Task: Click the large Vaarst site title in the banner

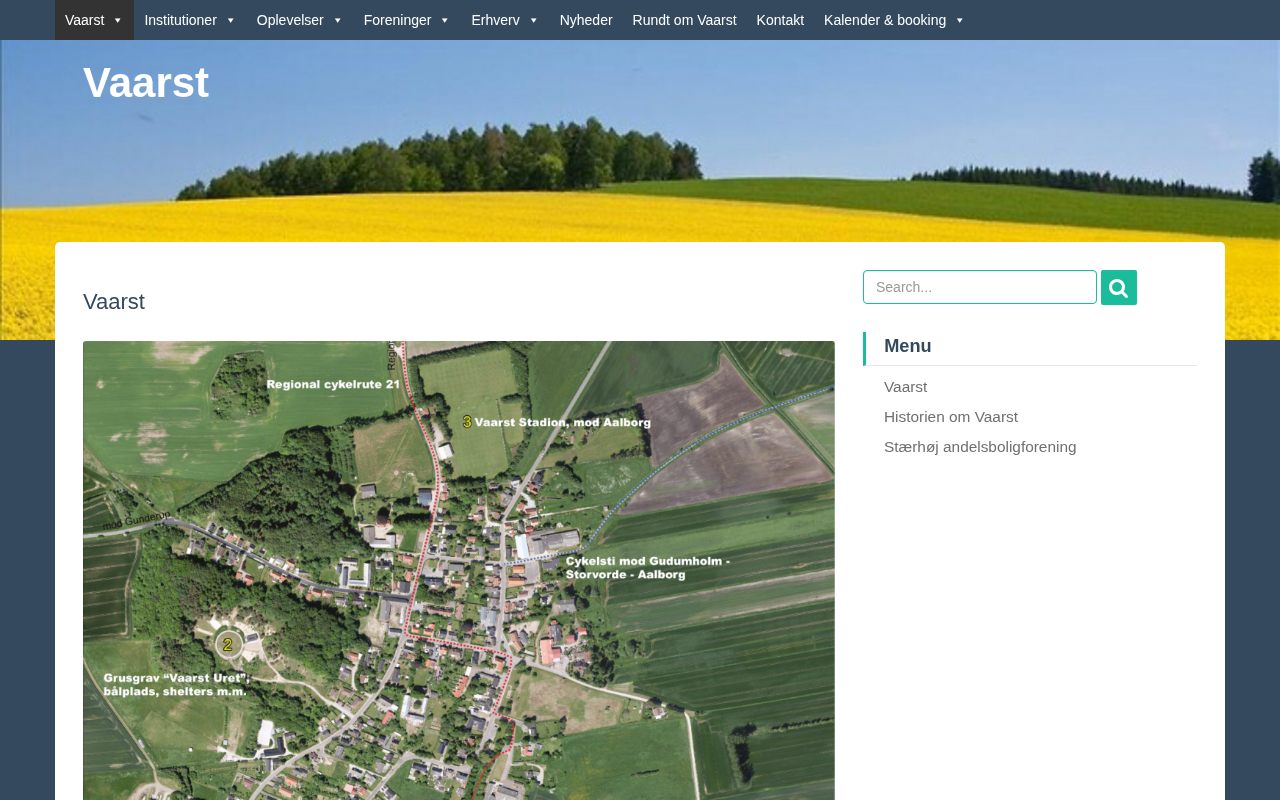Action: pos(146,83)
